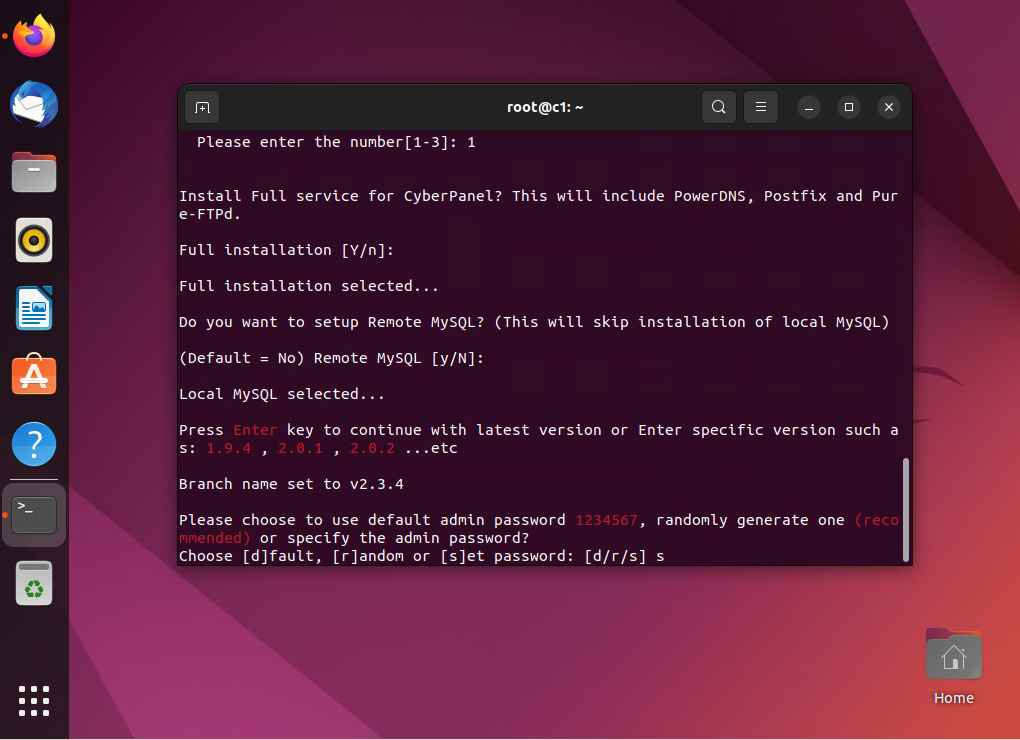Screen dimensions: 1020x740
Task: Close the root@c1 terminal window
Action: (x=889, y=107)
